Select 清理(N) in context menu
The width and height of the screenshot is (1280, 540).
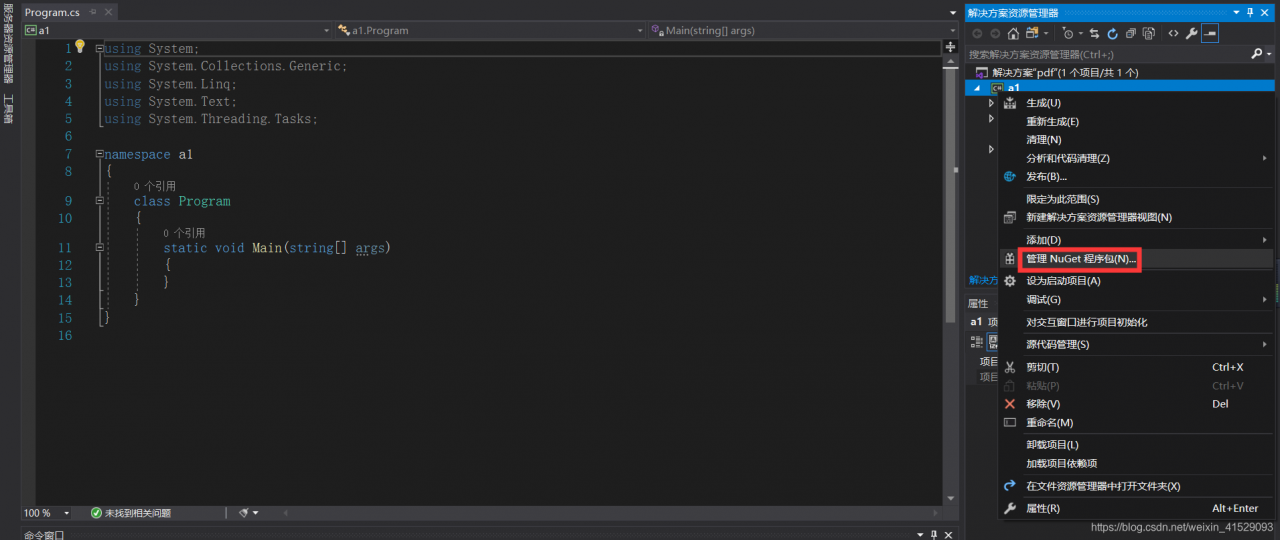click(x=1137, y=140)
